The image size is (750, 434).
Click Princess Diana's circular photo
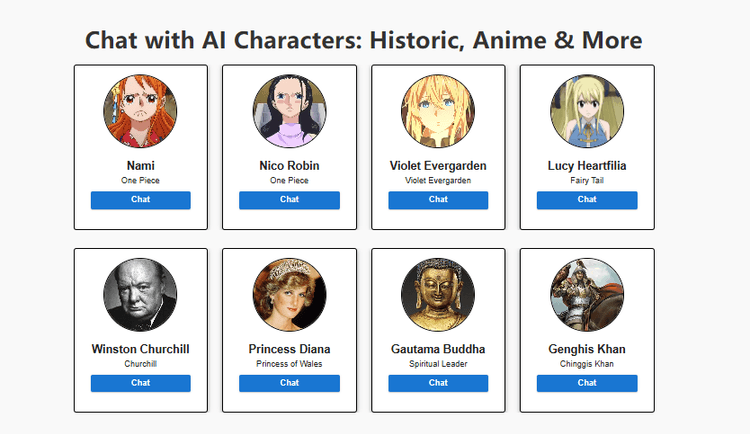pyautogui.click(x=289, y=295)
